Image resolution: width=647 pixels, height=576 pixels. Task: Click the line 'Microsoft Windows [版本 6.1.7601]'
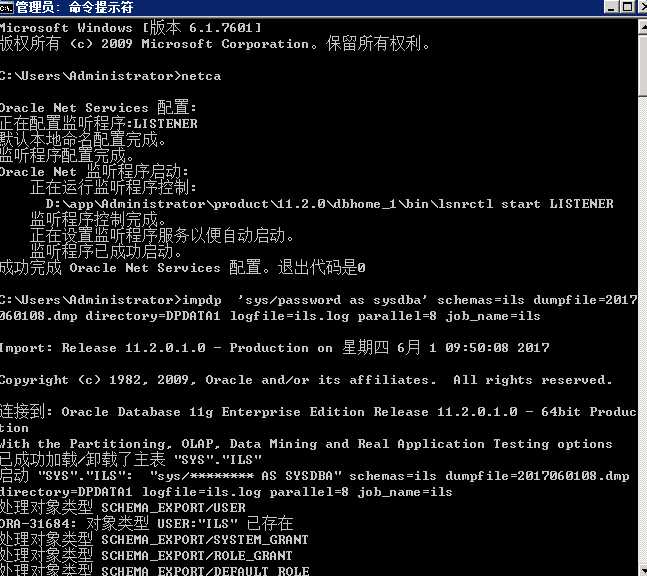(x=130, y=28)
